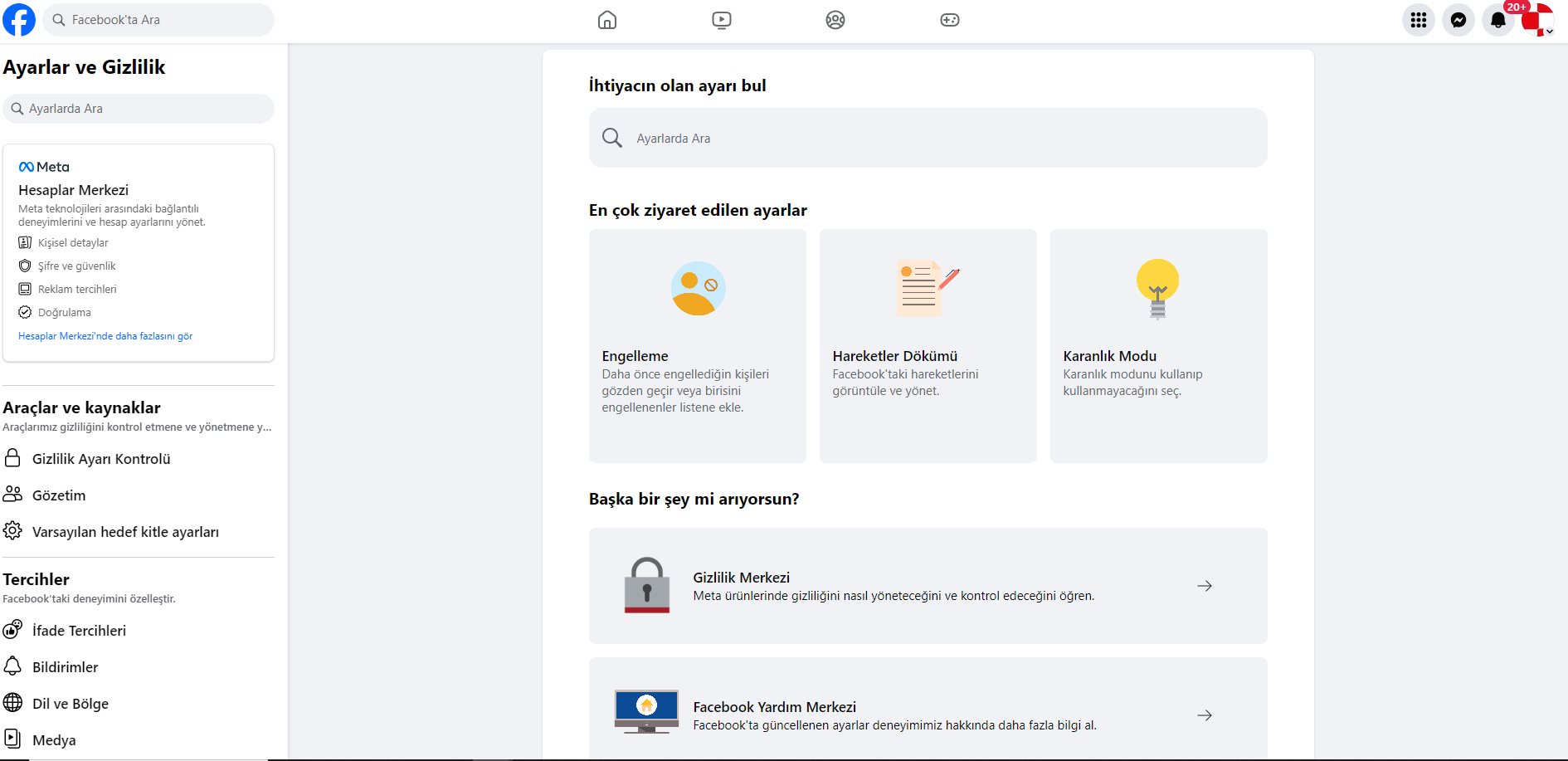This screenshot has width=1568, height=761.
Task: Click the Engelleme blocked-person illustration
Action: 698,288
